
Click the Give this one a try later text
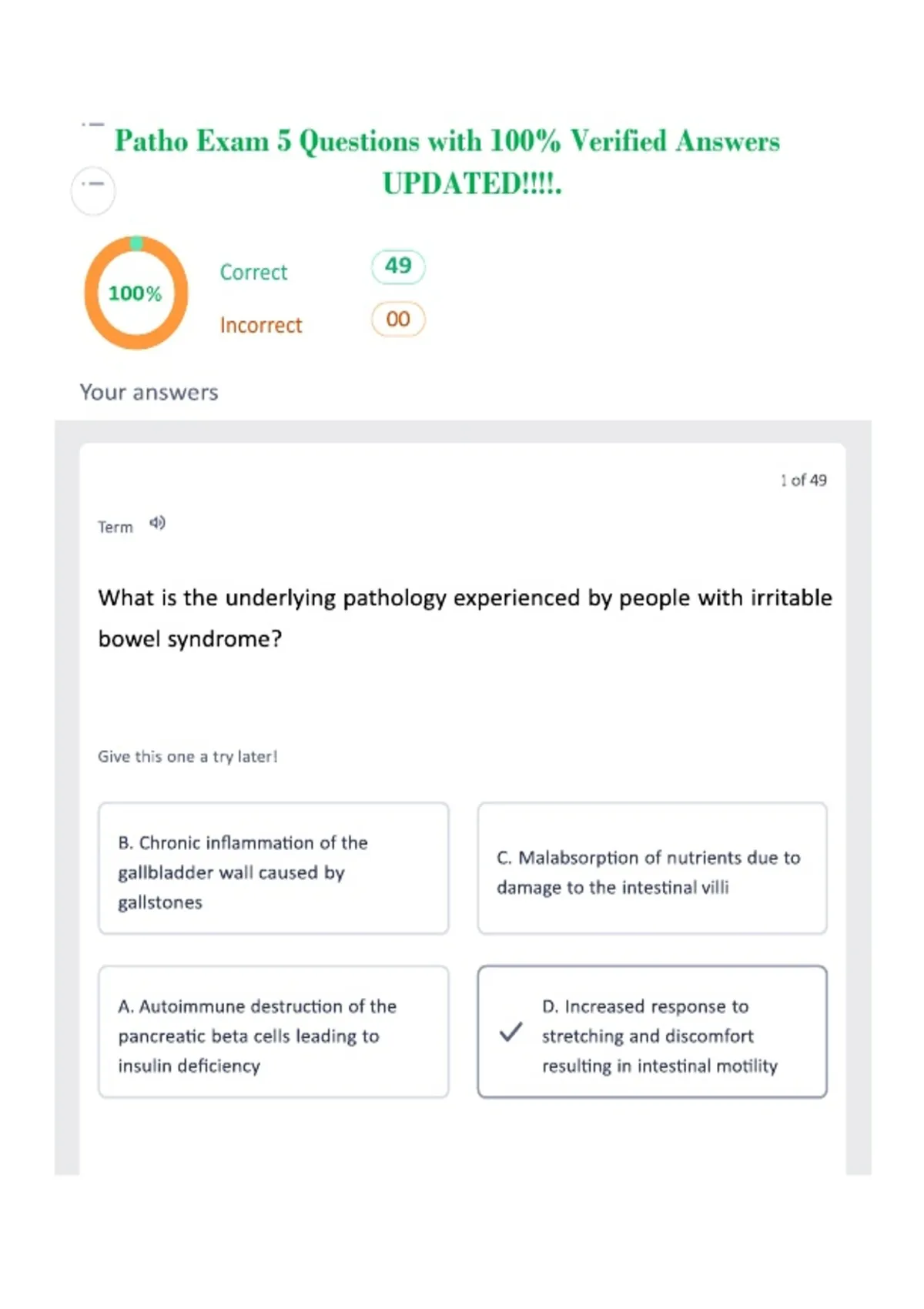(187, 756)
